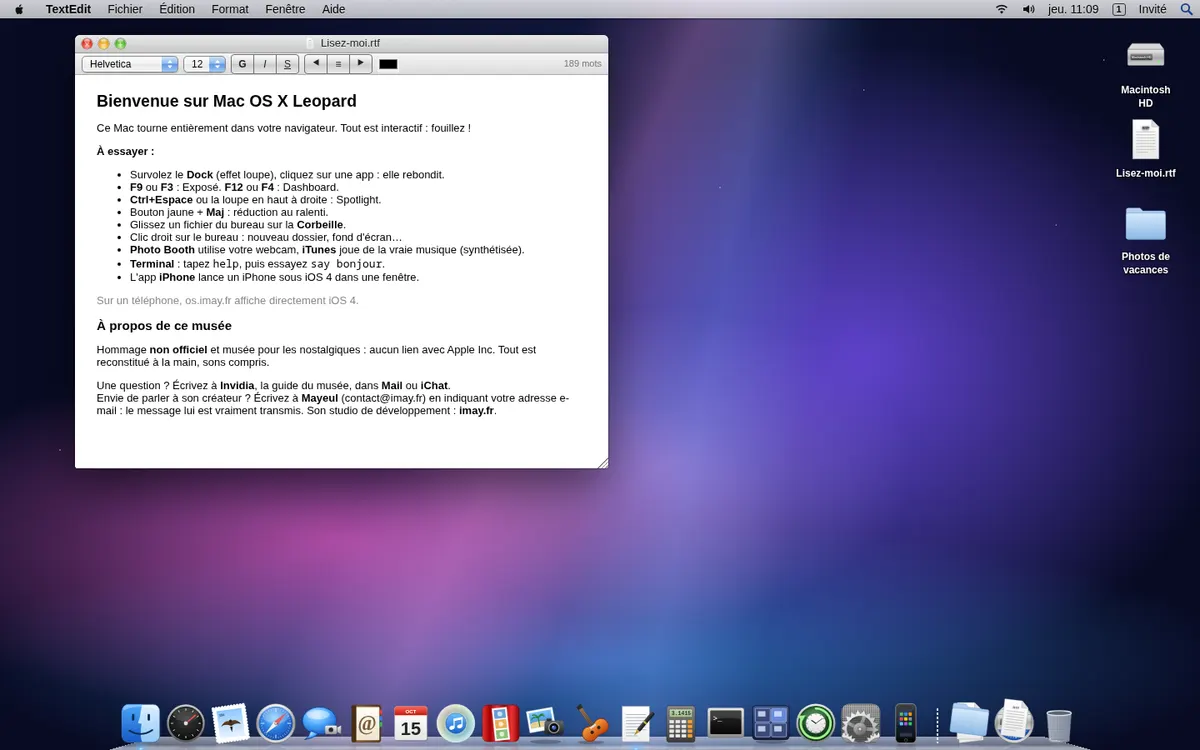Open iCal calendar showing 15
Image resolution: width=1200 pixels, height=750 pixels.
click(x=411, y=723)
